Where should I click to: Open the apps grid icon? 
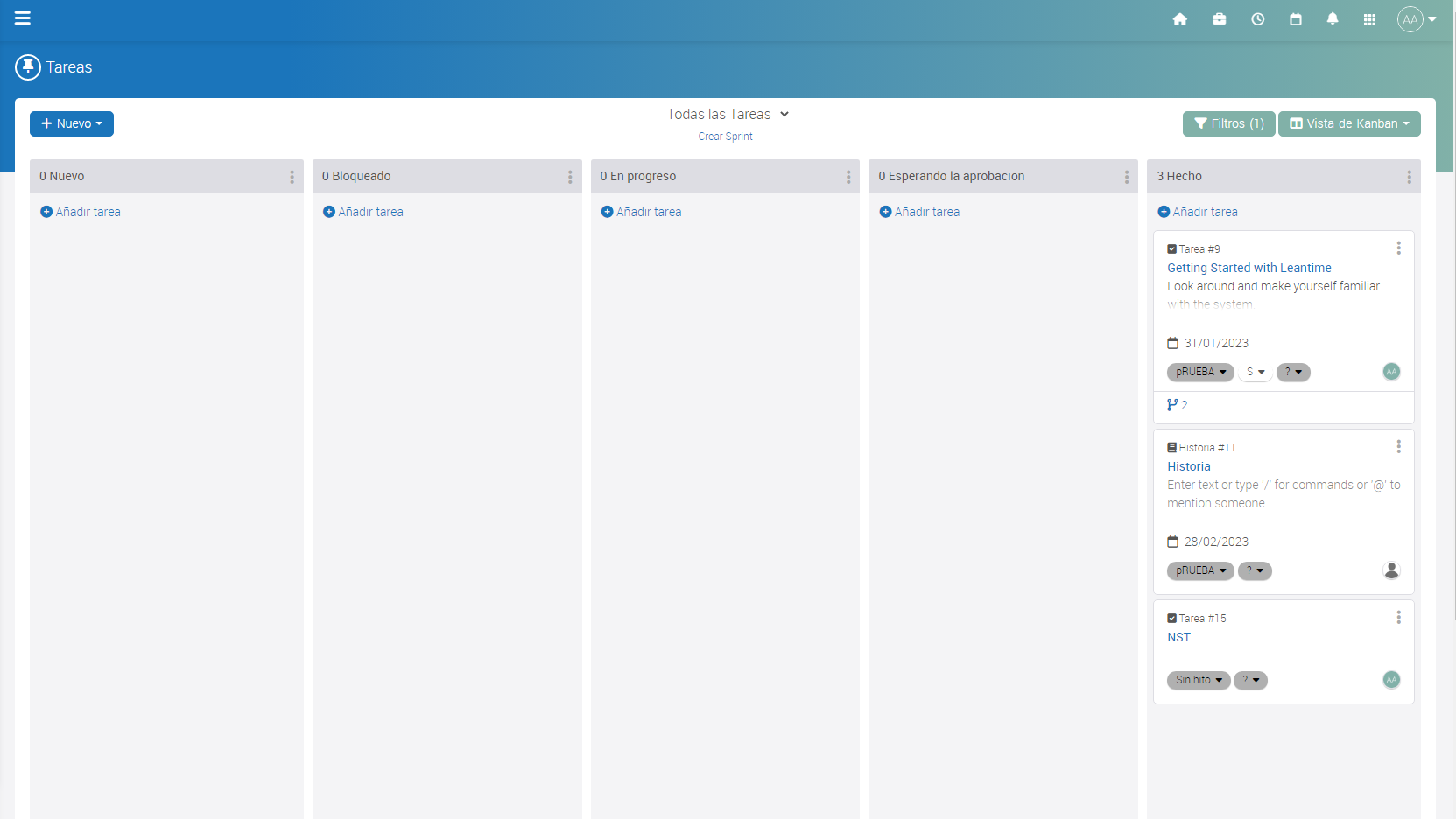click(x=1369, y=18)
